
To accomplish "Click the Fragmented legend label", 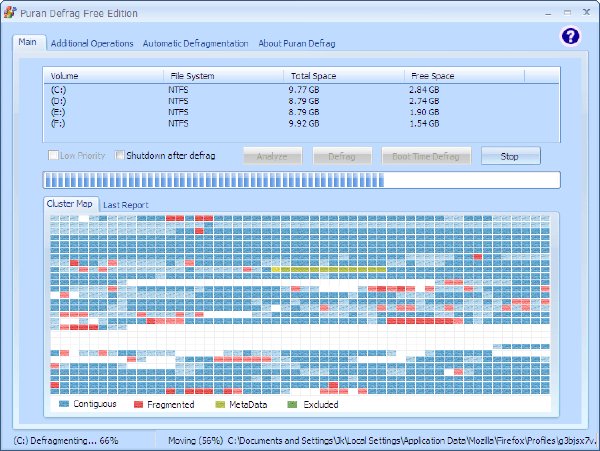I will click(171, 405).
